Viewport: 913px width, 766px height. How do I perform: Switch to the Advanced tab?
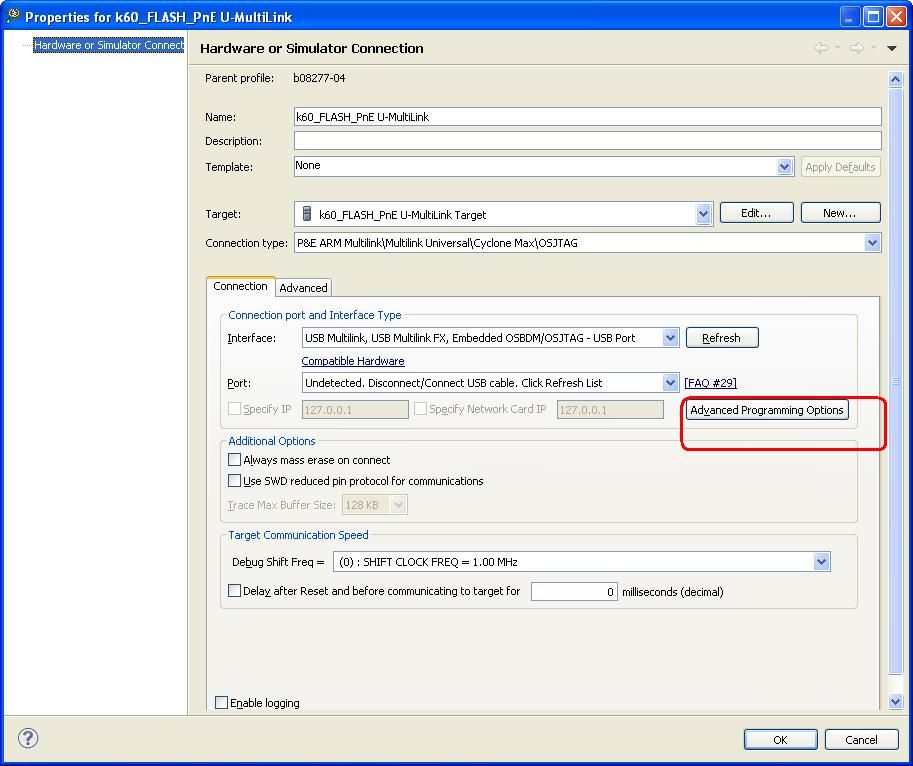coord(303,288)
